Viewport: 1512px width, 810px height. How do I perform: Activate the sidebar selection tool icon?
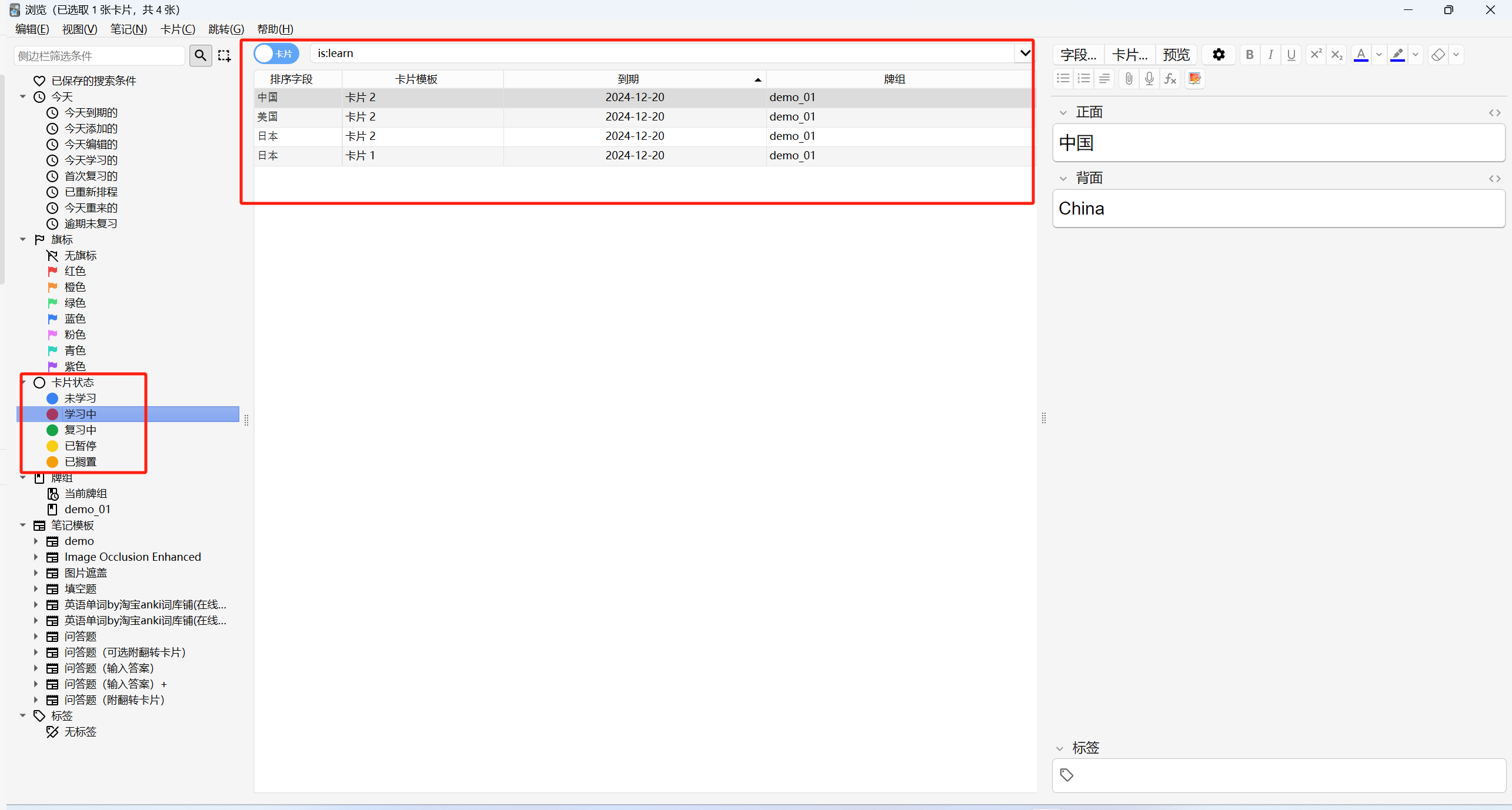[224, 55]
